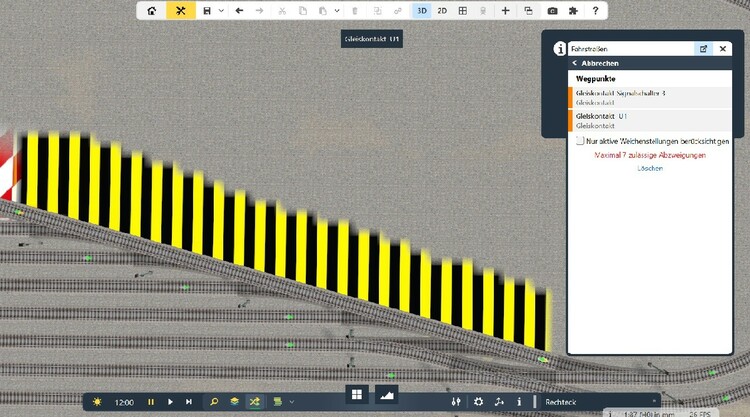The height and width of the screenshot is (417, 750).
Task: Switch to the 3D view
Action: [x=422, y=11]
